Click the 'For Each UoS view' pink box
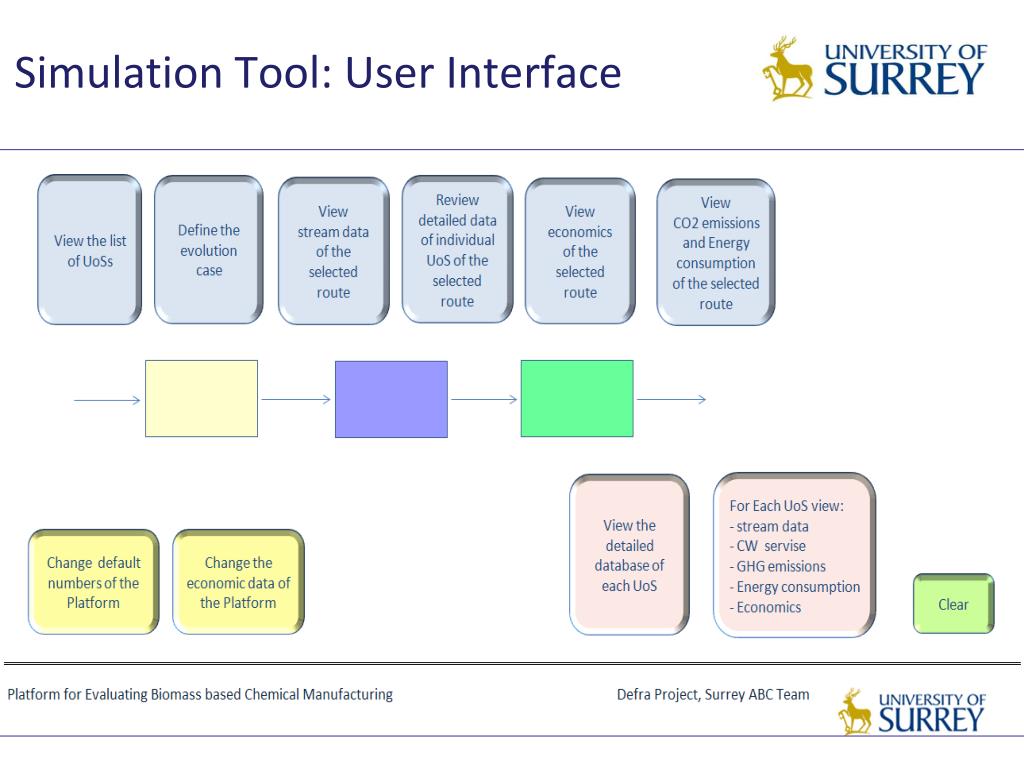 click(x=794, y=555)
